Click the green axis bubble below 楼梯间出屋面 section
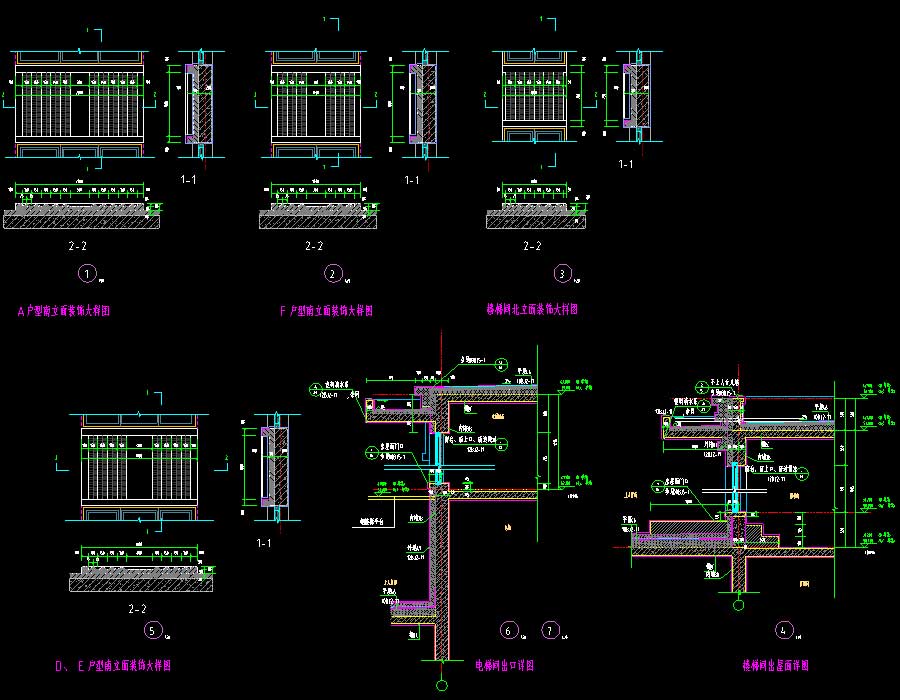900x700 pixels. 739,605
